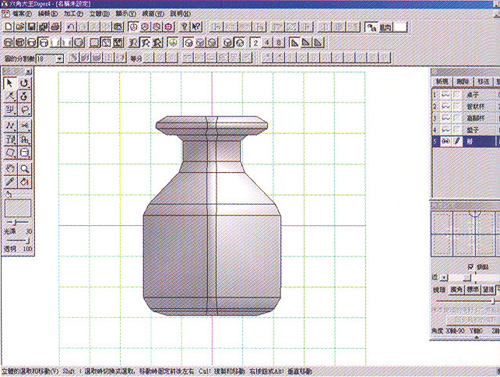
Task: Adjust the horizontal slider under lens buttons
Action: 467,301
